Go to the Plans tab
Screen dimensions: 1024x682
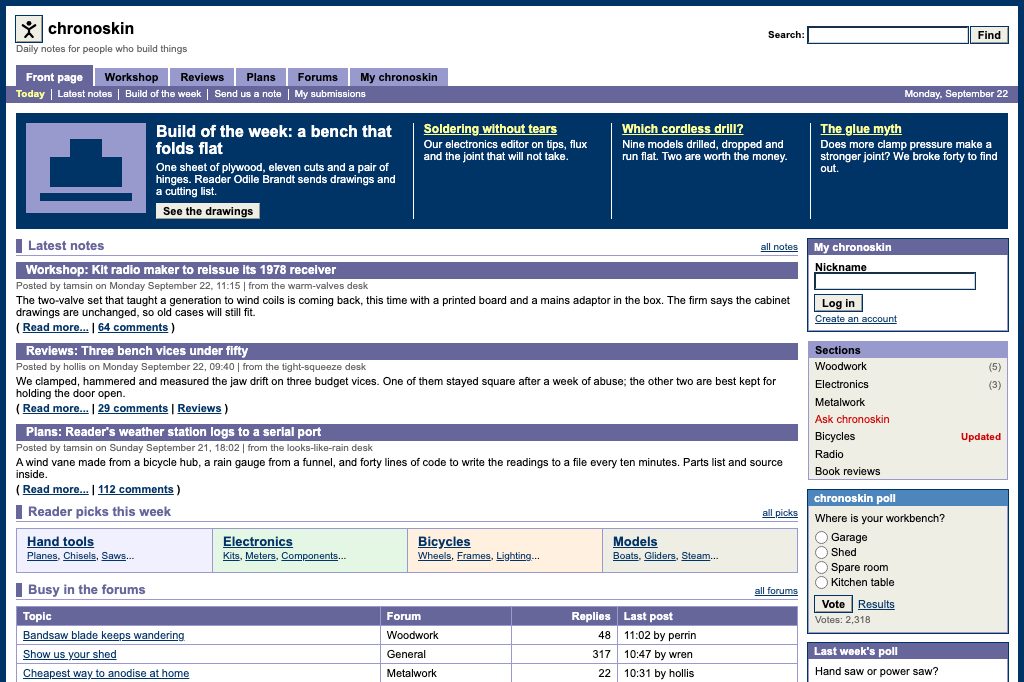point(261,77)
